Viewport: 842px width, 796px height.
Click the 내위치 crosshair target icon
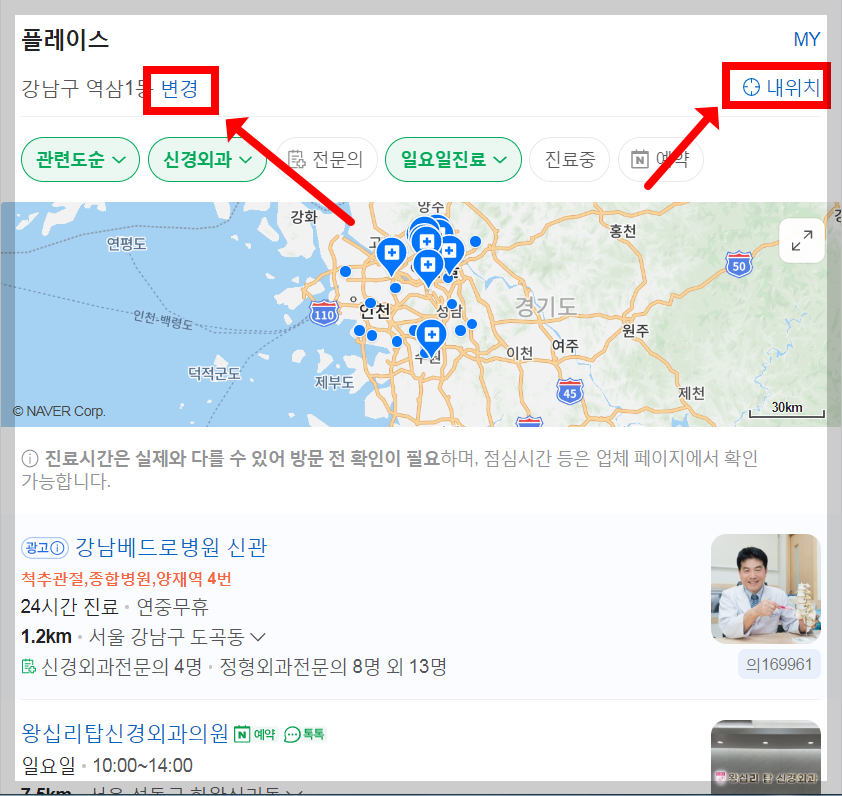(x=751, y=87)
